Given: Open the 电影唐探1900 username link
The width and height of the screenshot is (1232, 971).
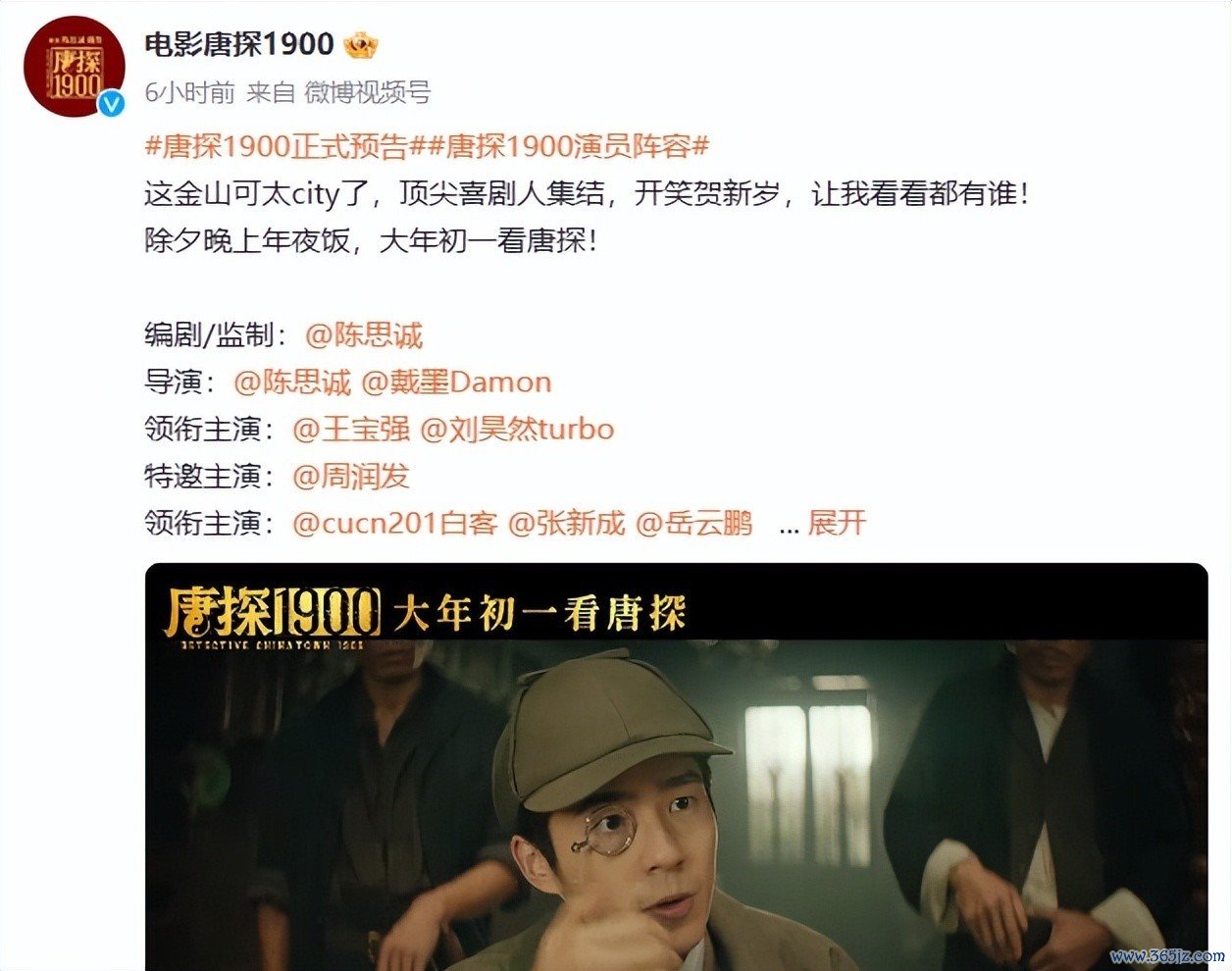Looking at the screenshot, I should point(239,44).
